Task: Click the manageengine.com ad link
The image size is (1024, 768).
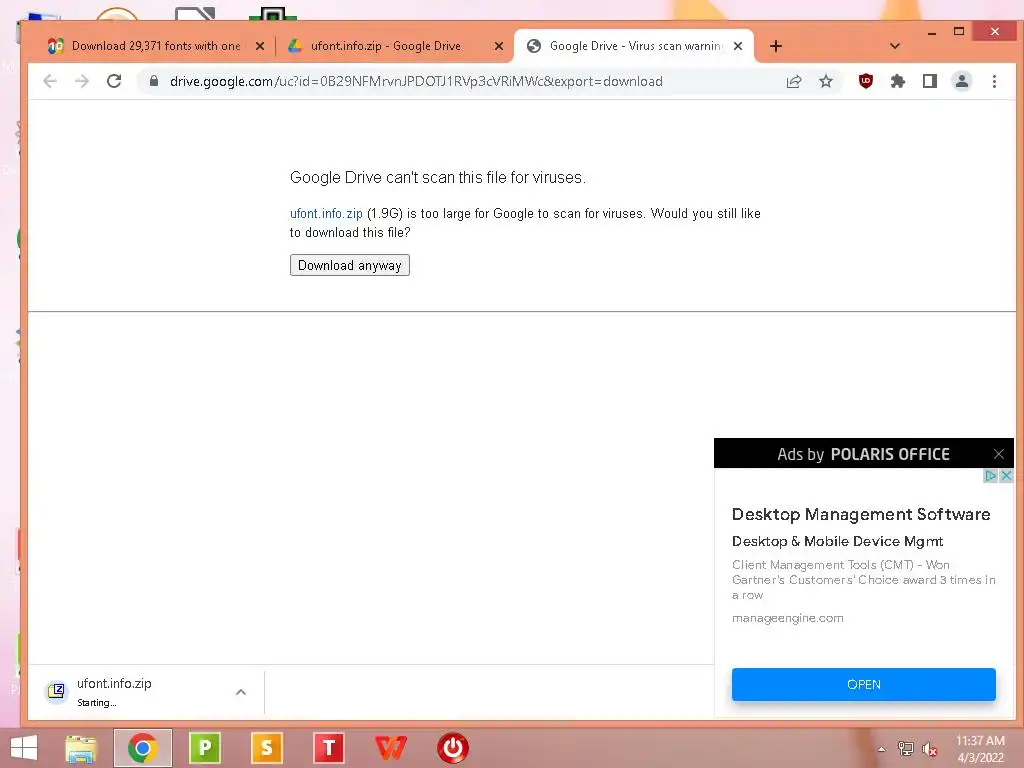Action: 788,618
